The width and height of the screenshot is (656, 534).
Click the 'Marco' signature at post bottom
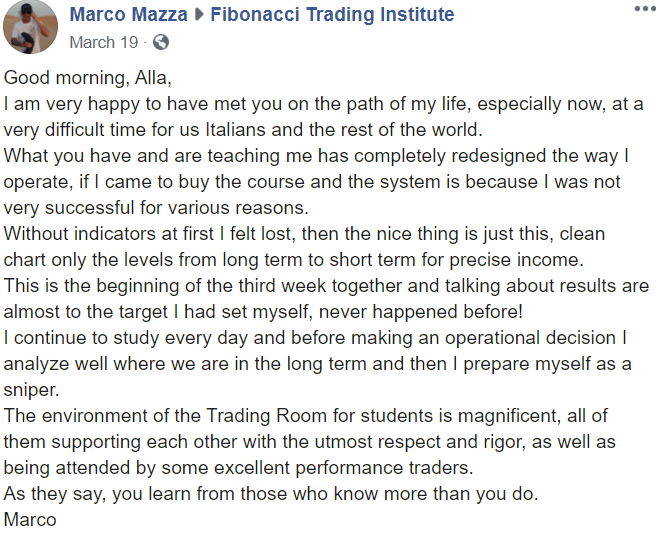(30, 520)
